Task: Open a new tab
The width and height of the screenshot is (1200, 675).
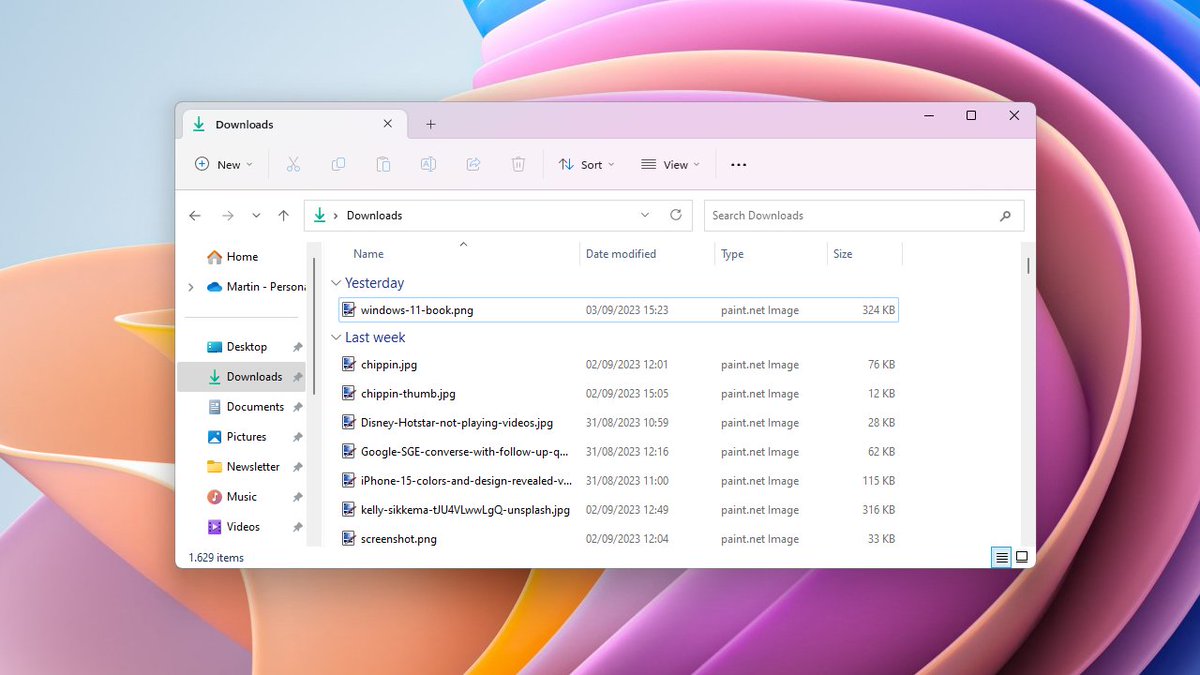Action: [x=430, y=123]
